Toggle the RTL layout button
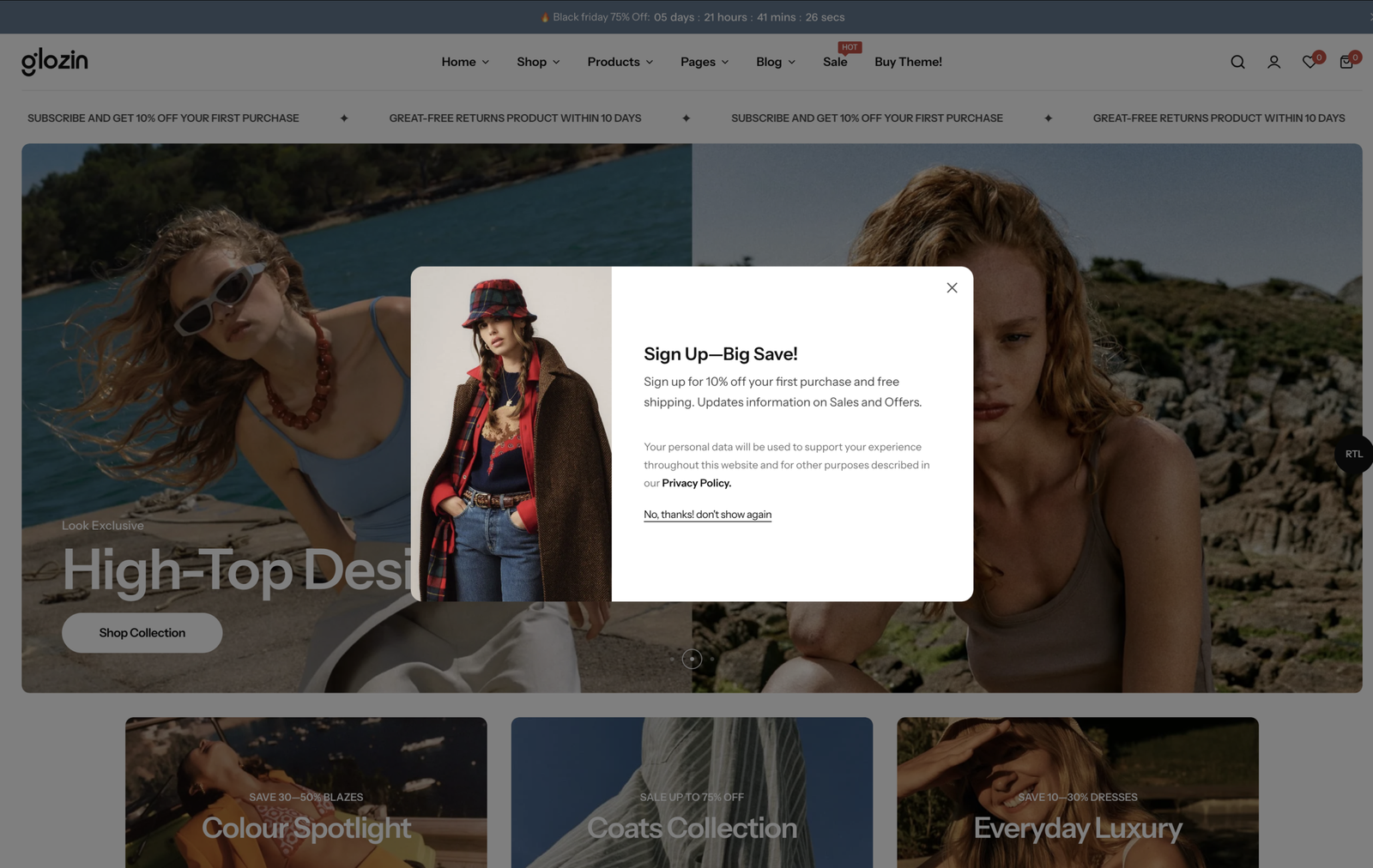Screen dimensions: 1373x868 point(1353,454)
